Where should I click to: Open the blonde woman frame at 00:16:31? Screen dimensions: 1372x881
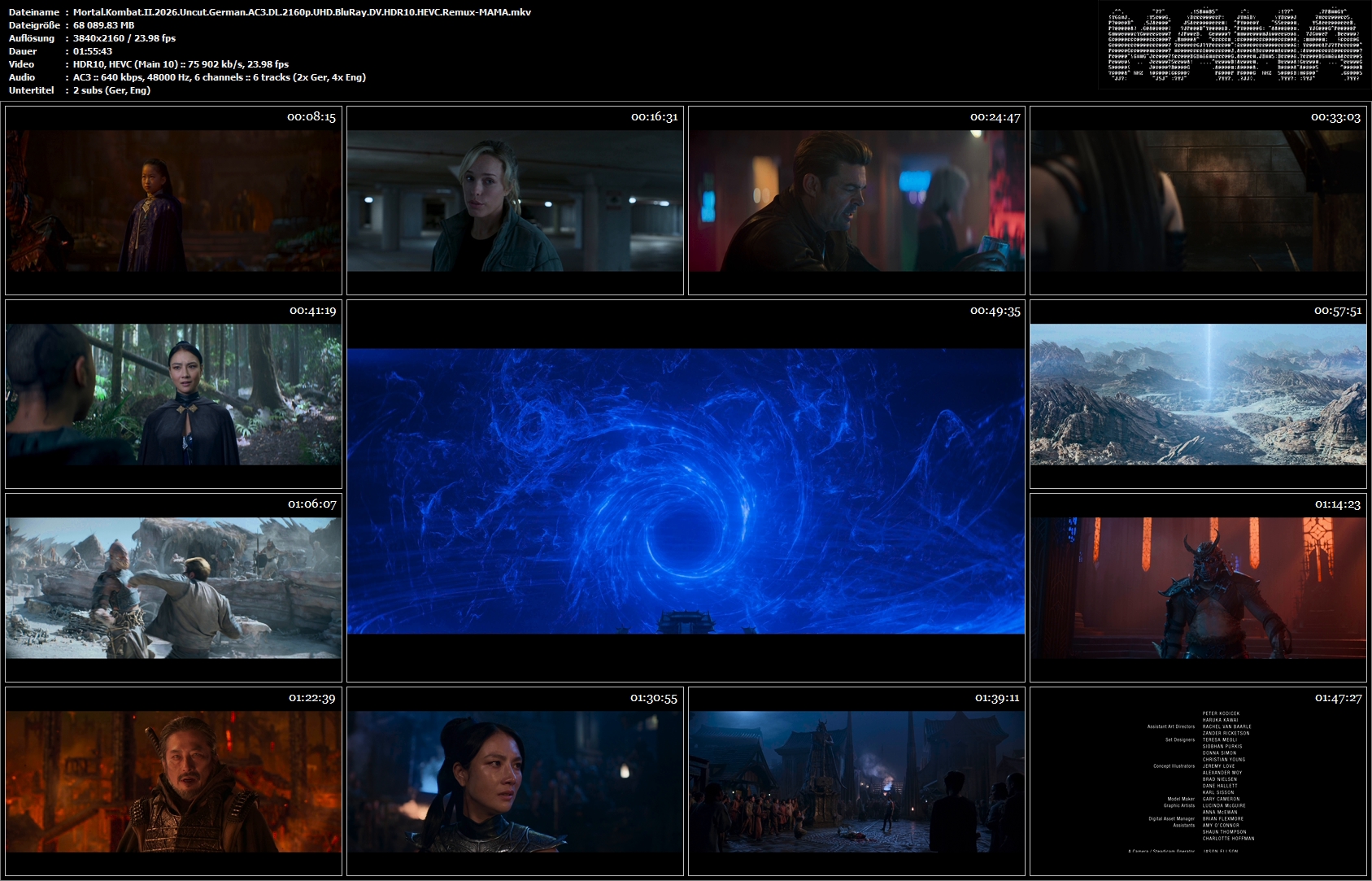point(515,200)
